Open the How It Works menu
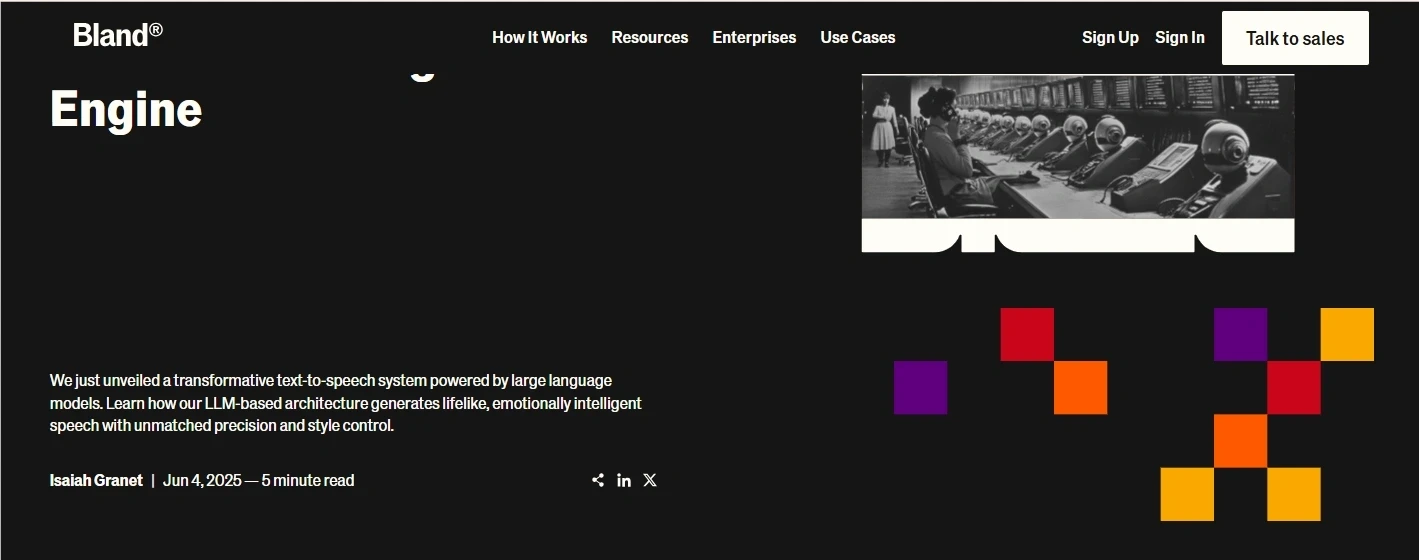This screenshot has width=1419, height=560. point(539,37)
